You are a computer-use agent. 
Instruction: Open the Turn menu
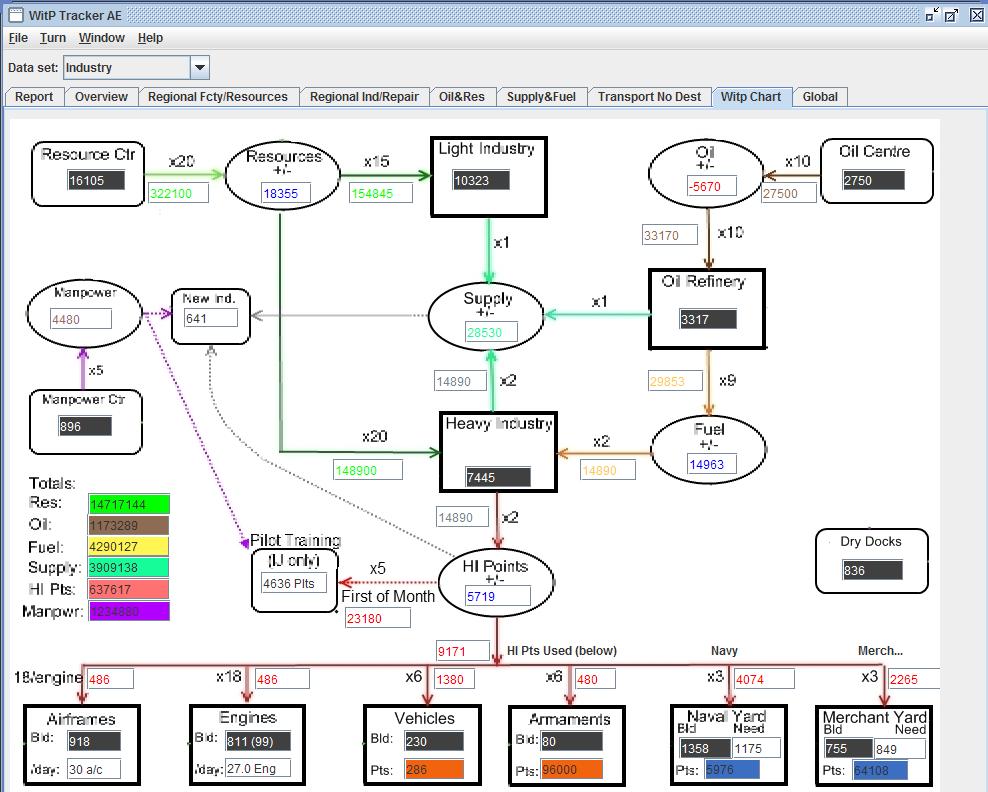tap(53, 38)
